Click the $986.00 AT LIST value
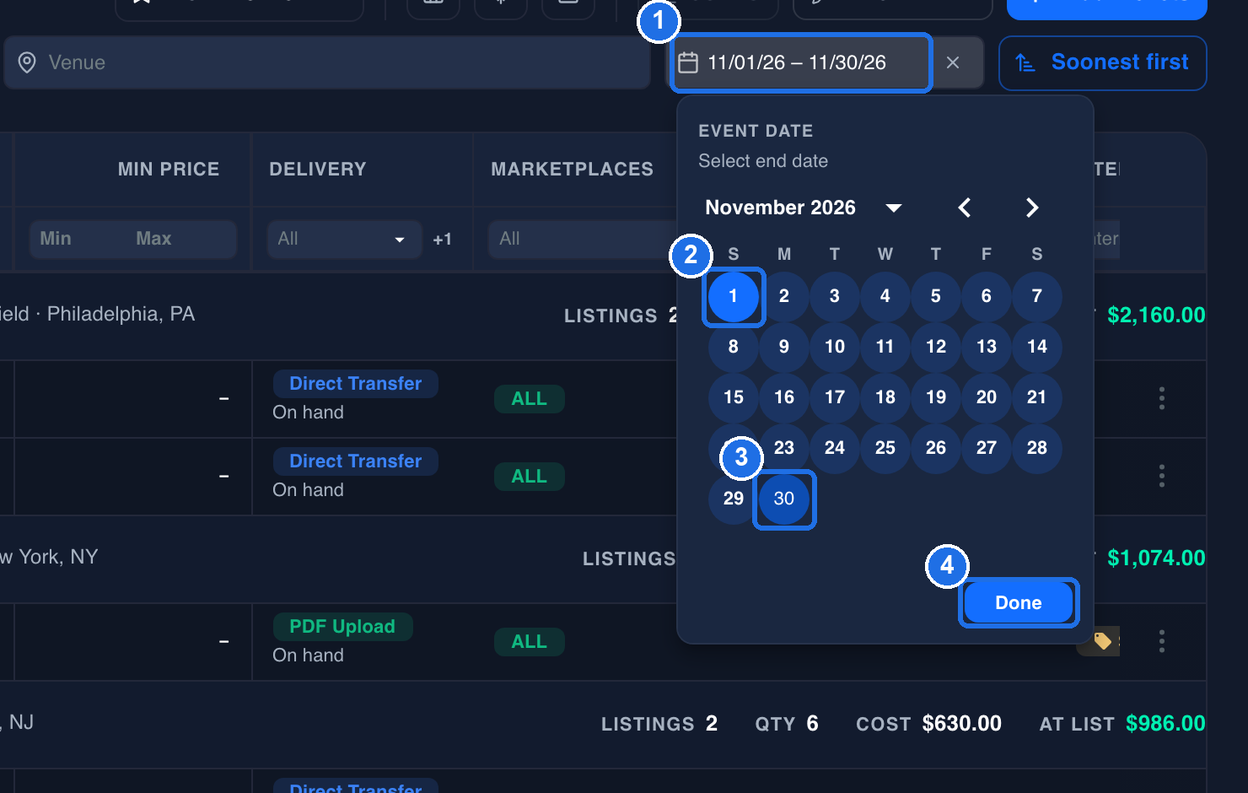1248x793 pixels. (x=1165, y=724)
